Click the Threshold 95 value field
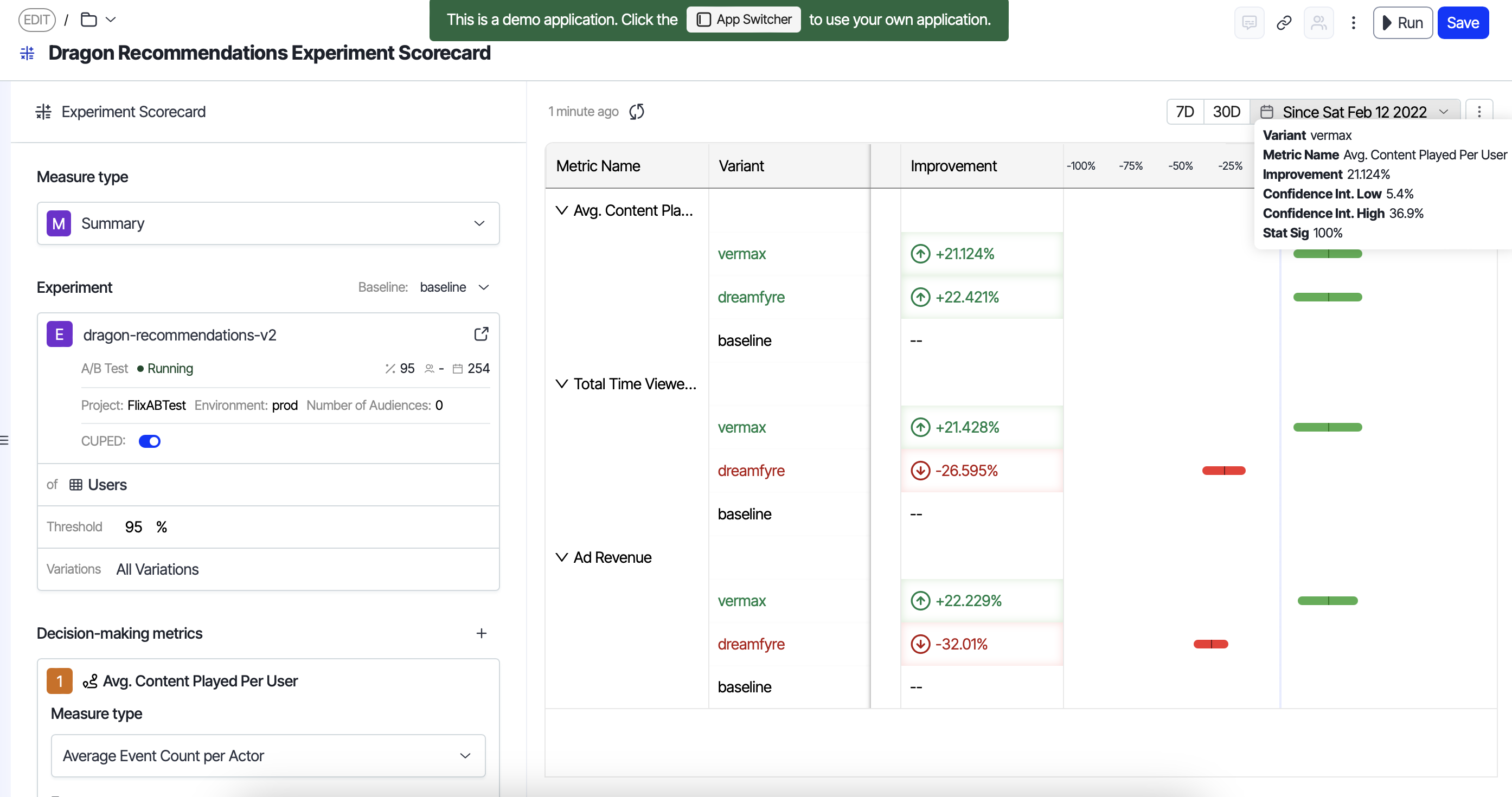Screen dimensions: 1512x797 click(x=134, y=526)
